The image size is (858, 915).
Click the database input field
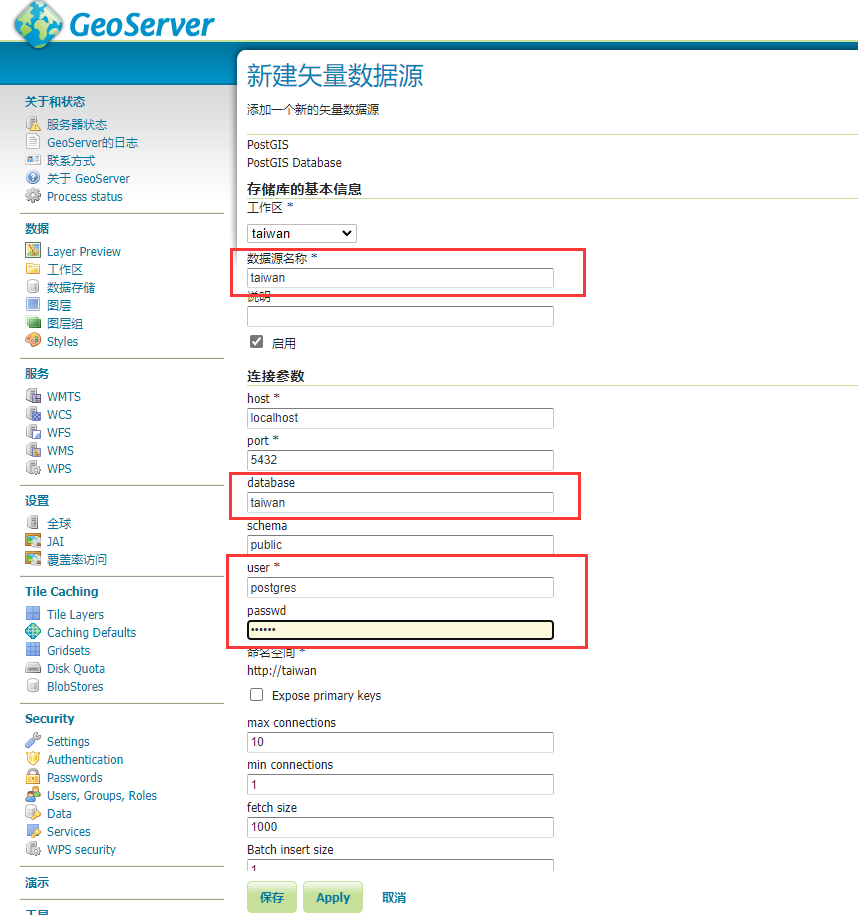pos(400,502)
